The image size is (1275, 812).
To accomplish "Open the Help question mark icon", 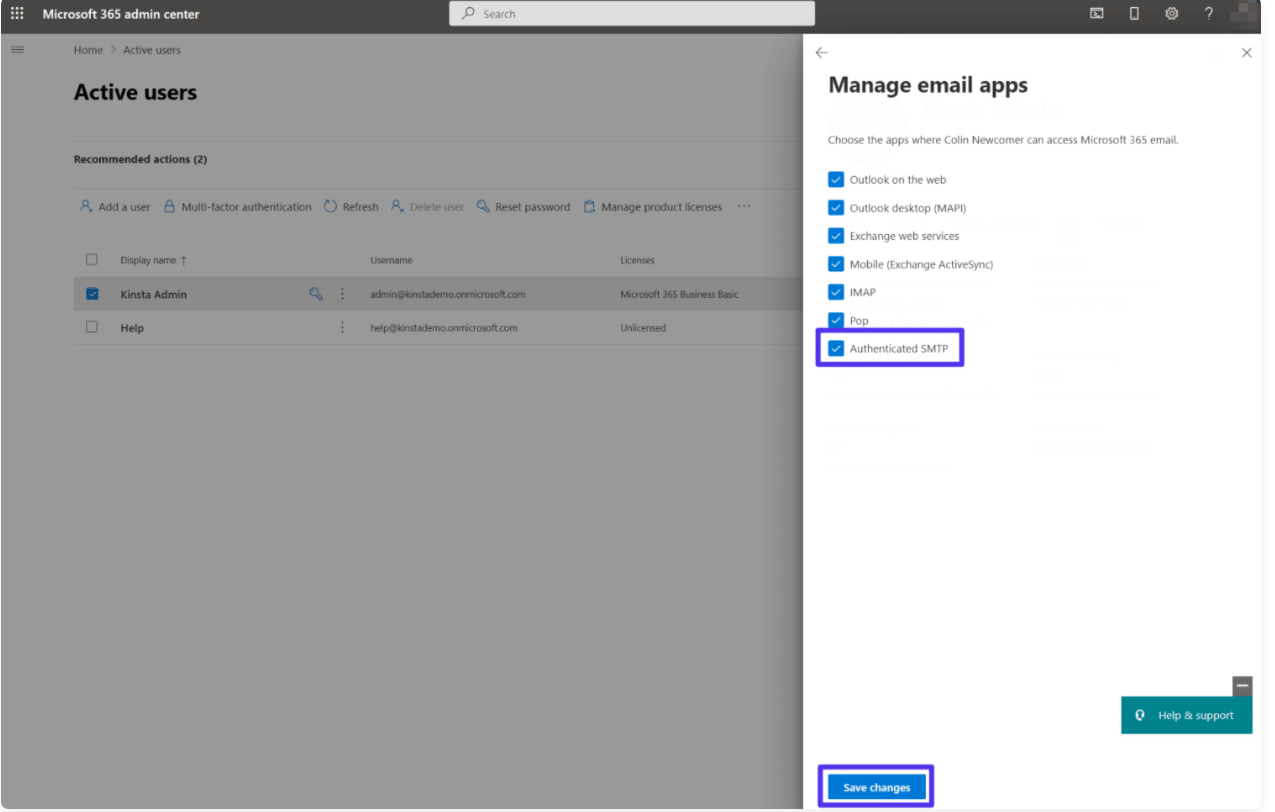I will [x=1208, y=13].
